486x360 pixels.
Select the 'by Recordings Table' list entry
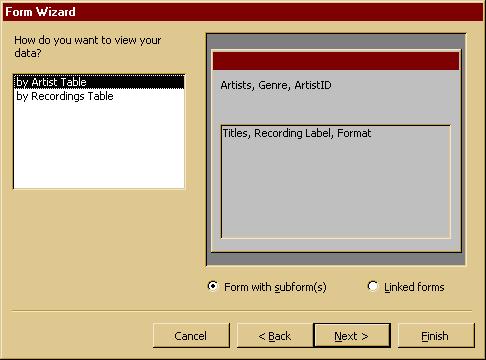click(99, 96)
